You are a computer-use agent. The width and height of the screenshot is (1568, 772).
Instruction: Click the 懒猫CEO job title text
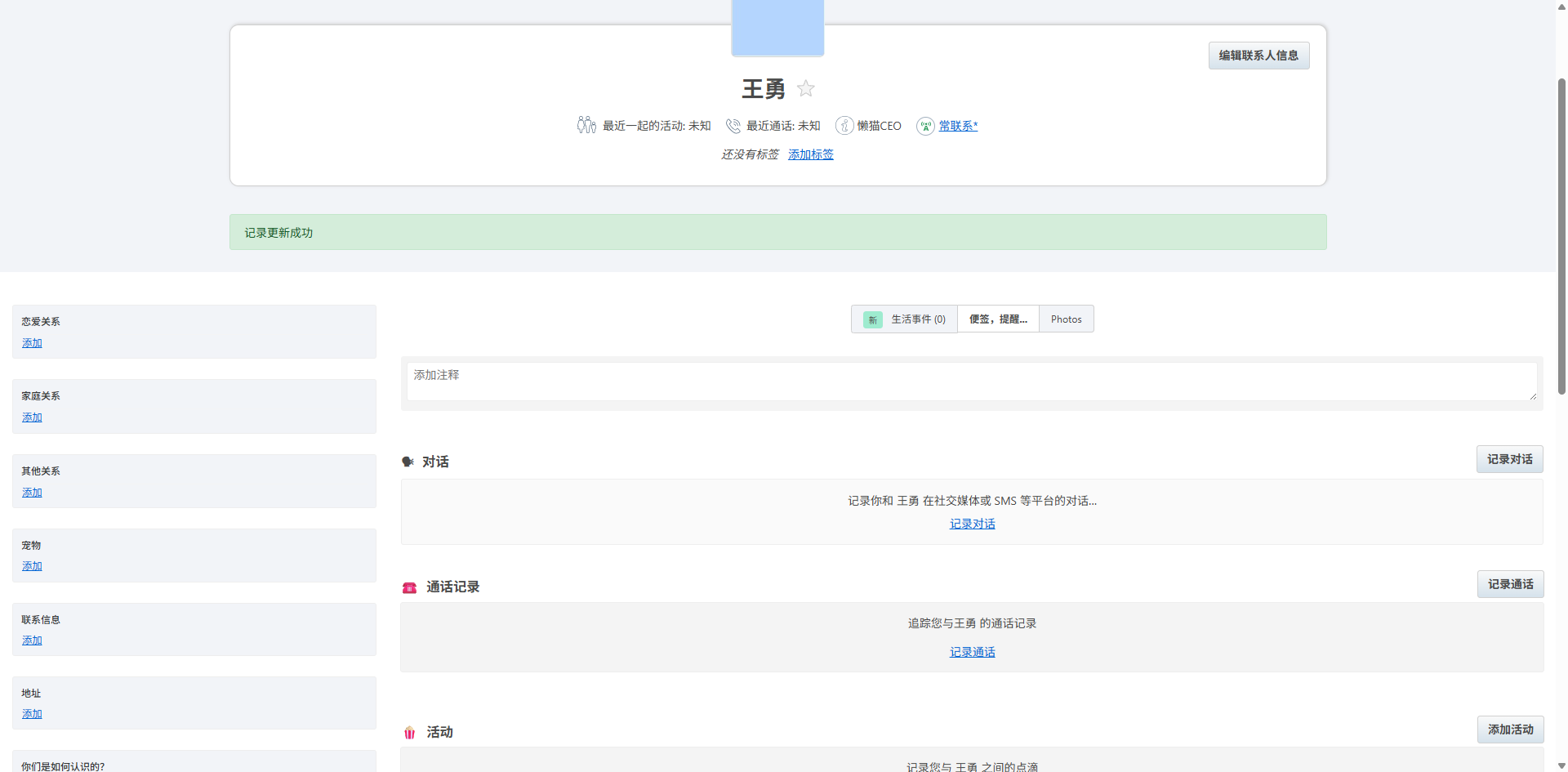click(880, 126)
